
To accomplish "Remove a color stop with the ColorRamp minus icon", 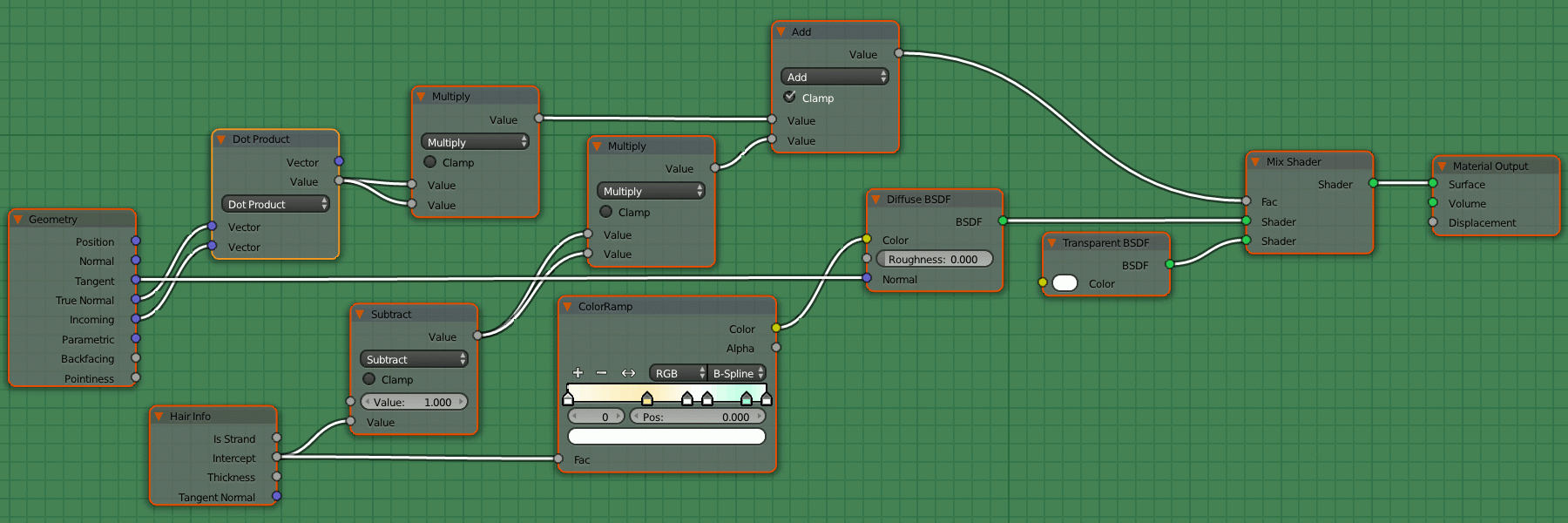I will point(601,372).
